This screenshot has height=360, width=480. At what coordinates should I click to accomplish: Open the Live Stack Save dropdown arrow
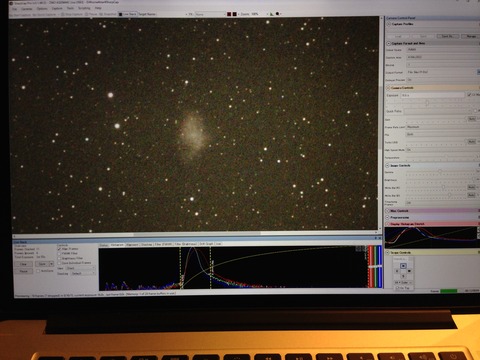[51, 264]
